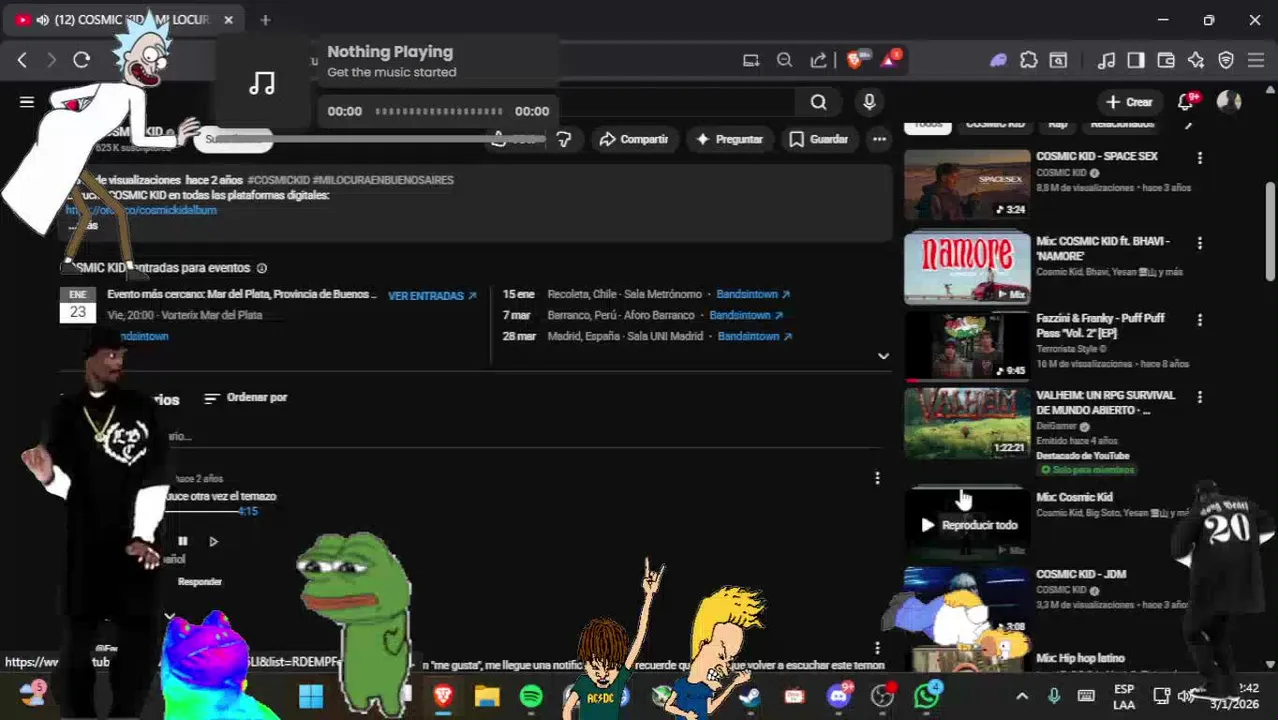The image size is (1278, 720).
Task: Click the Compartir button
Action: [633, 139]
